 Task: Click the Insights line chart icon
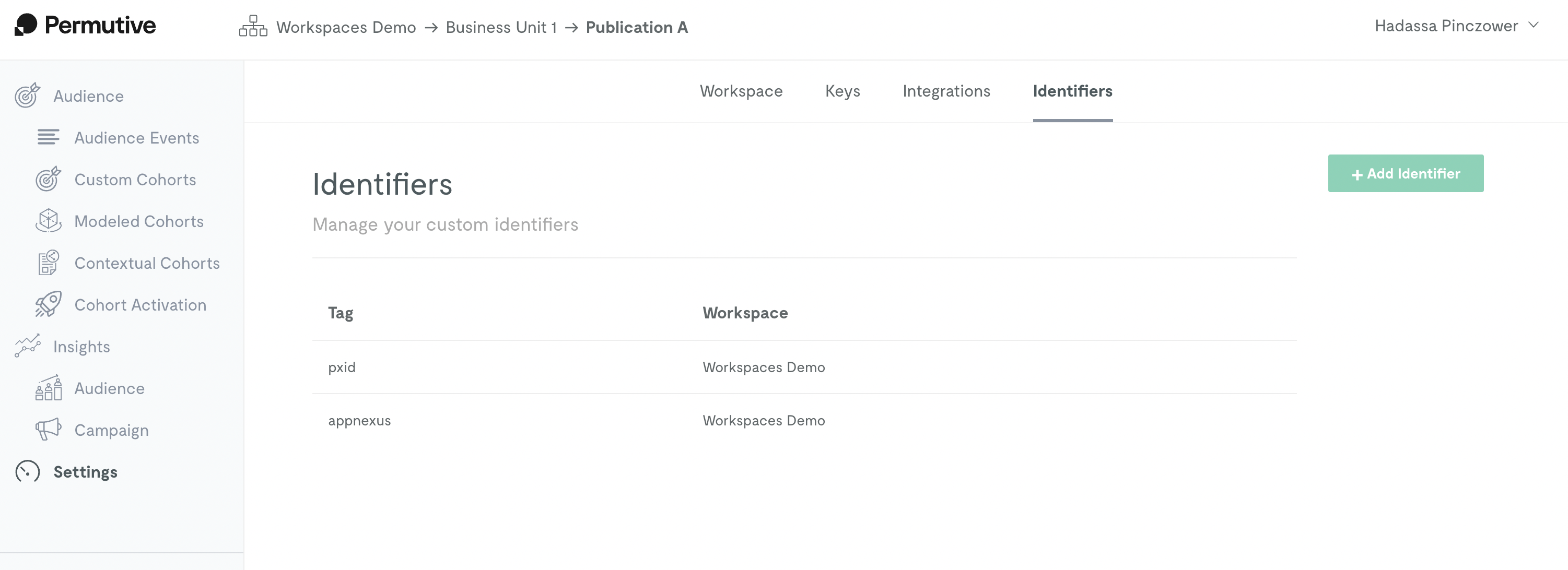[27, 346]
